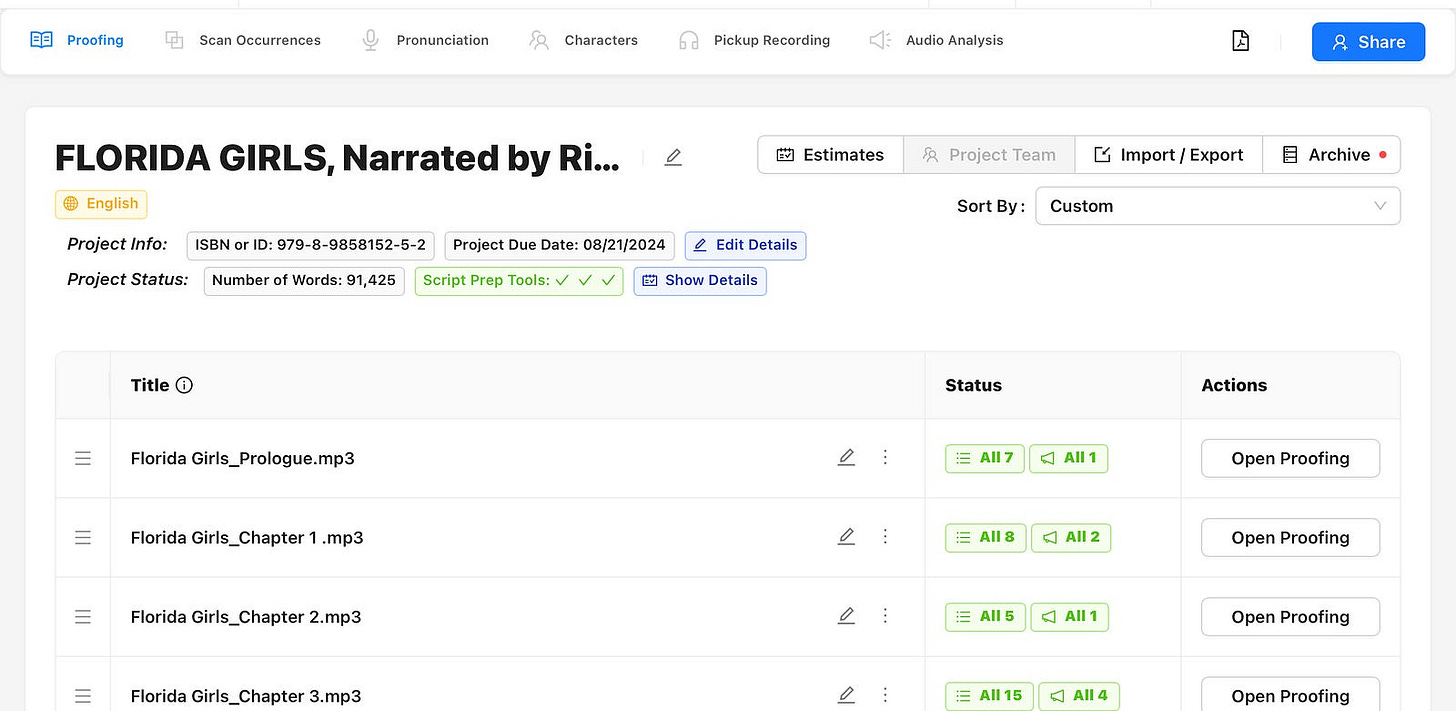Click drag handle for Prologue row
1456x711 pixels.
83,458
